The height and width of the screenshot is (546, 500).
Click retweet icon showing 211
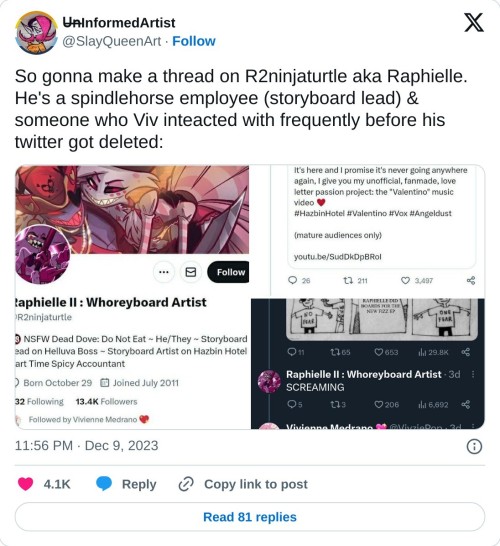(348, 280)
